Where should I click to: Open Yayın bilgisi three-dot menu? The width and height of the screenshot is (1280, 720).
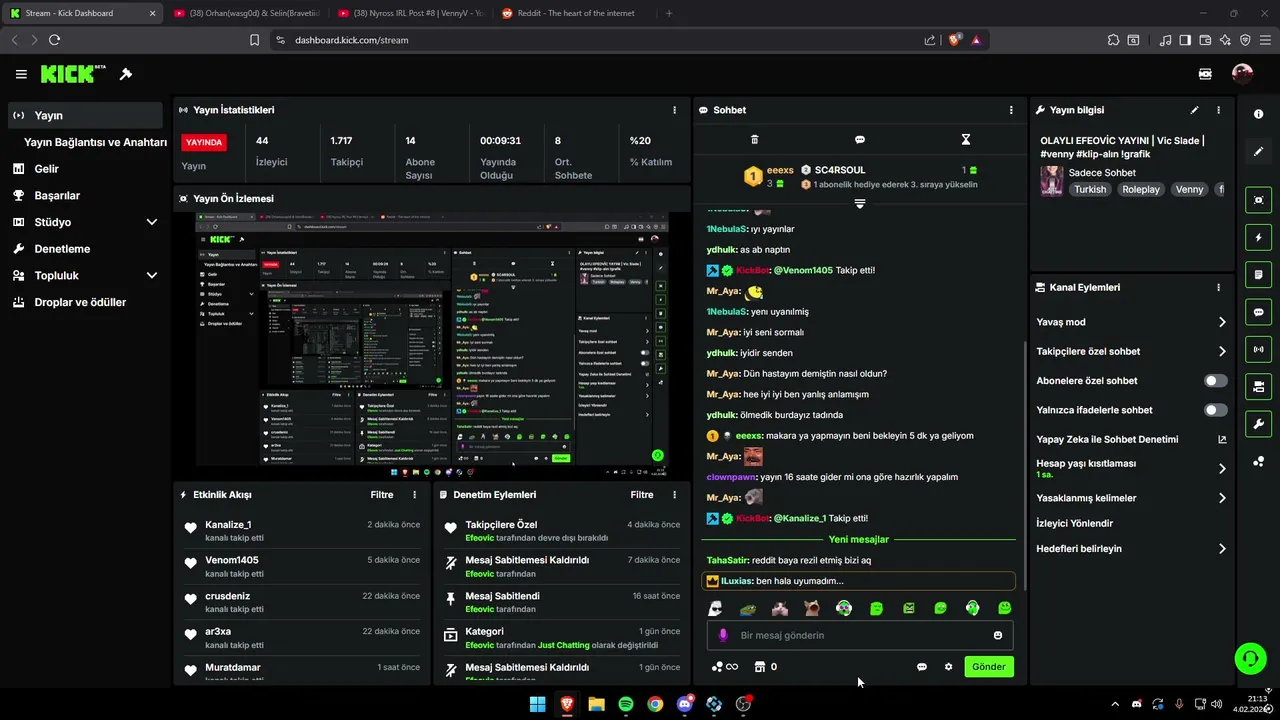coord(1218,110)
